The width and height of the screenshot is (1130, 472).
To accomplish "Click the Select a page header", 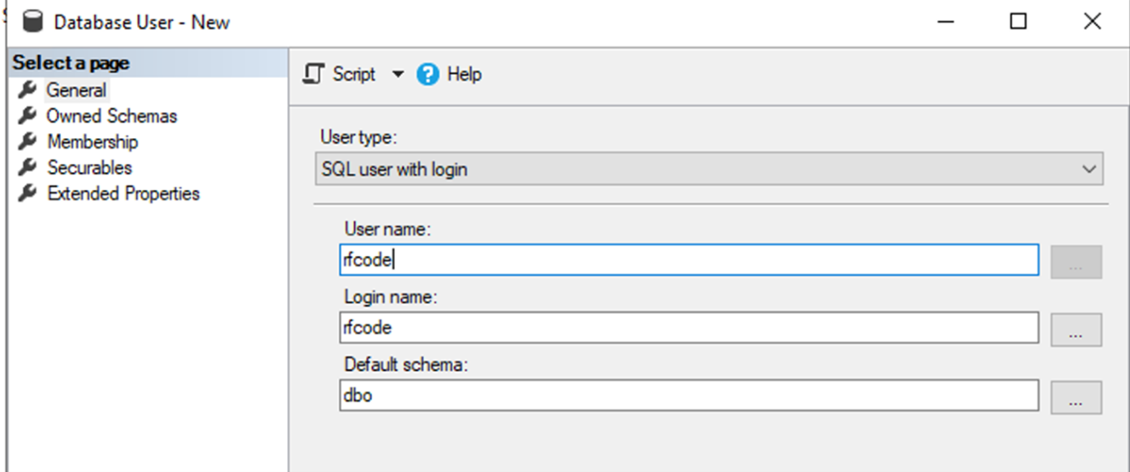I will pyautogui.click(x=71, y=63).
